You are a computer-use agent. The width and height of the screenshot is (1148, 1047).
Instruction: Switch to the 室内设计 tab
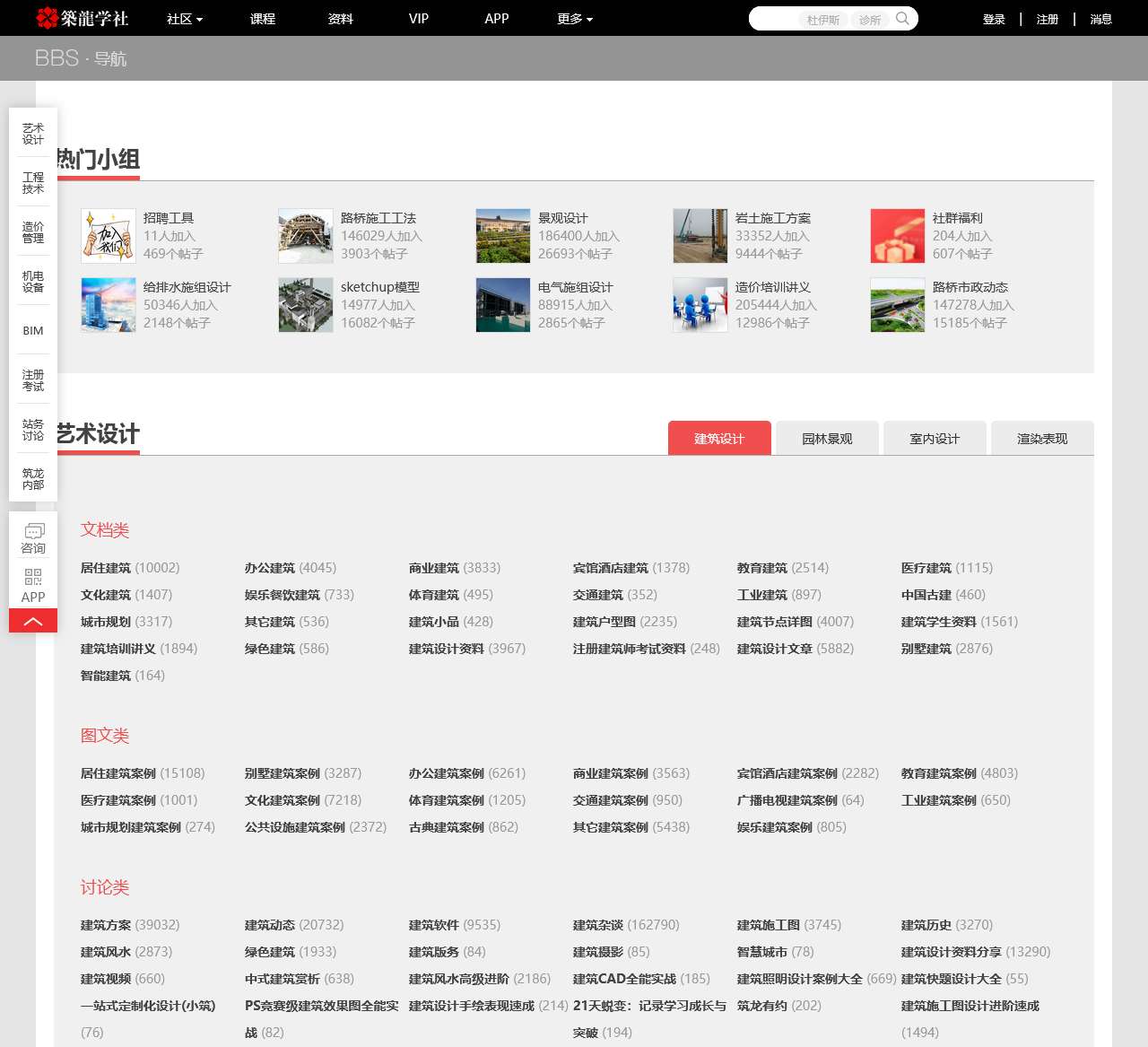pyautogui.click(x=935, y=438)
